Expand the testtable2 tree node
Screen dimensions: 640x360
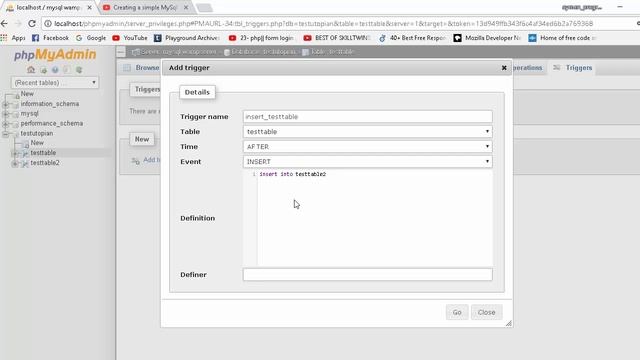tap(15, 163)
